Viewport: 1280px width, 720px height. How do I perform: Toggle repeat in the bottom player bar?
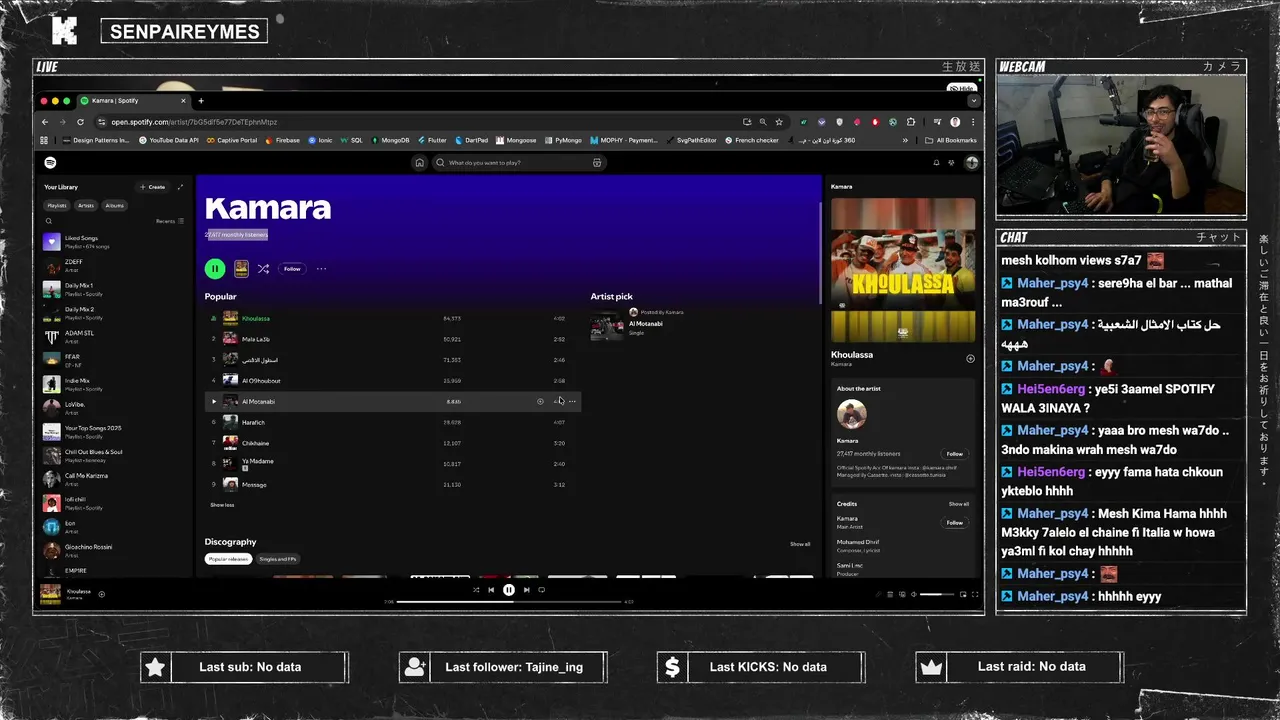(542, 590)
